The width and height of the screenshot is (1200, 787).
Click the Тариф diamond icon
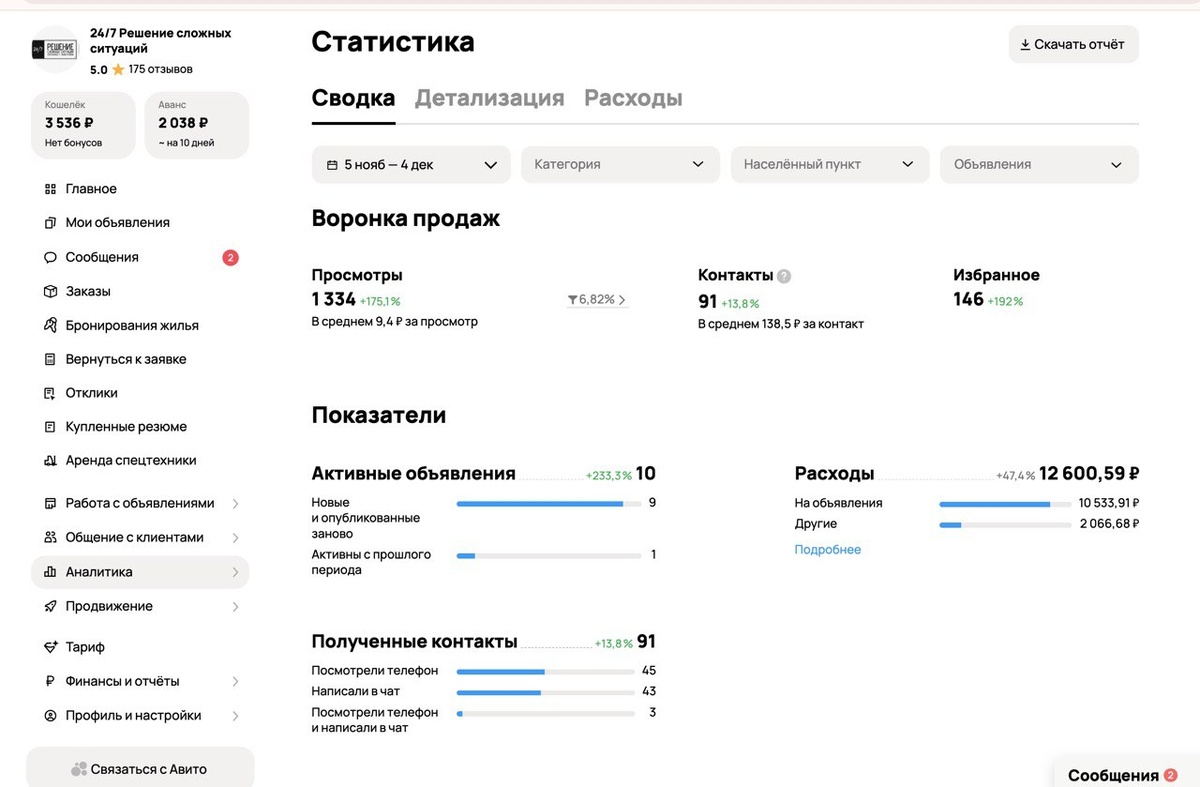[x=50, y=647]
